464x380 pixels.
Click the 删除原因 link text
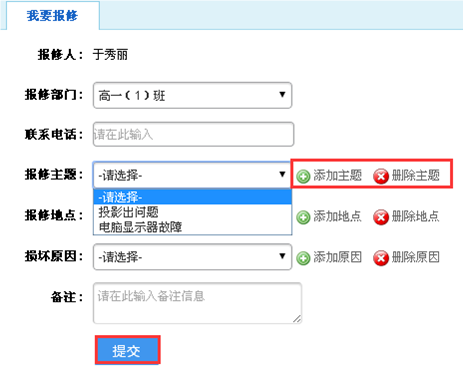point(416,257)
